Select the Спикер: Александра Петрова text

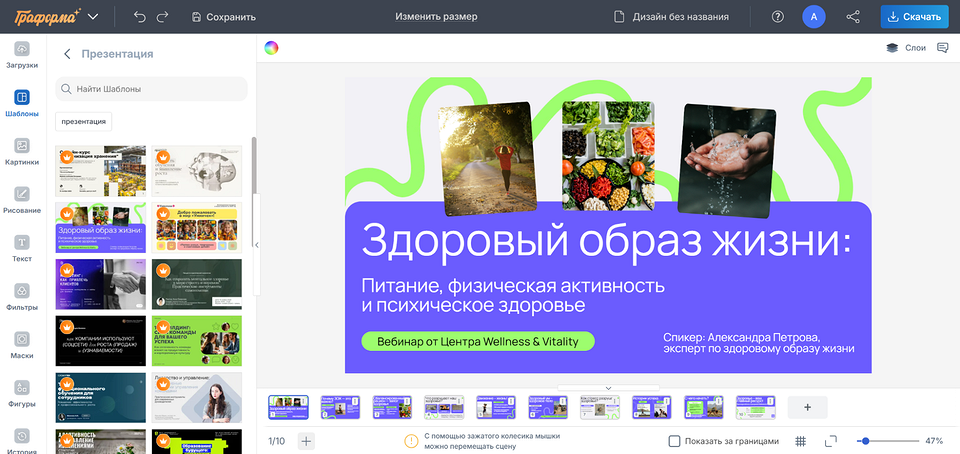[x=759, y=343]
